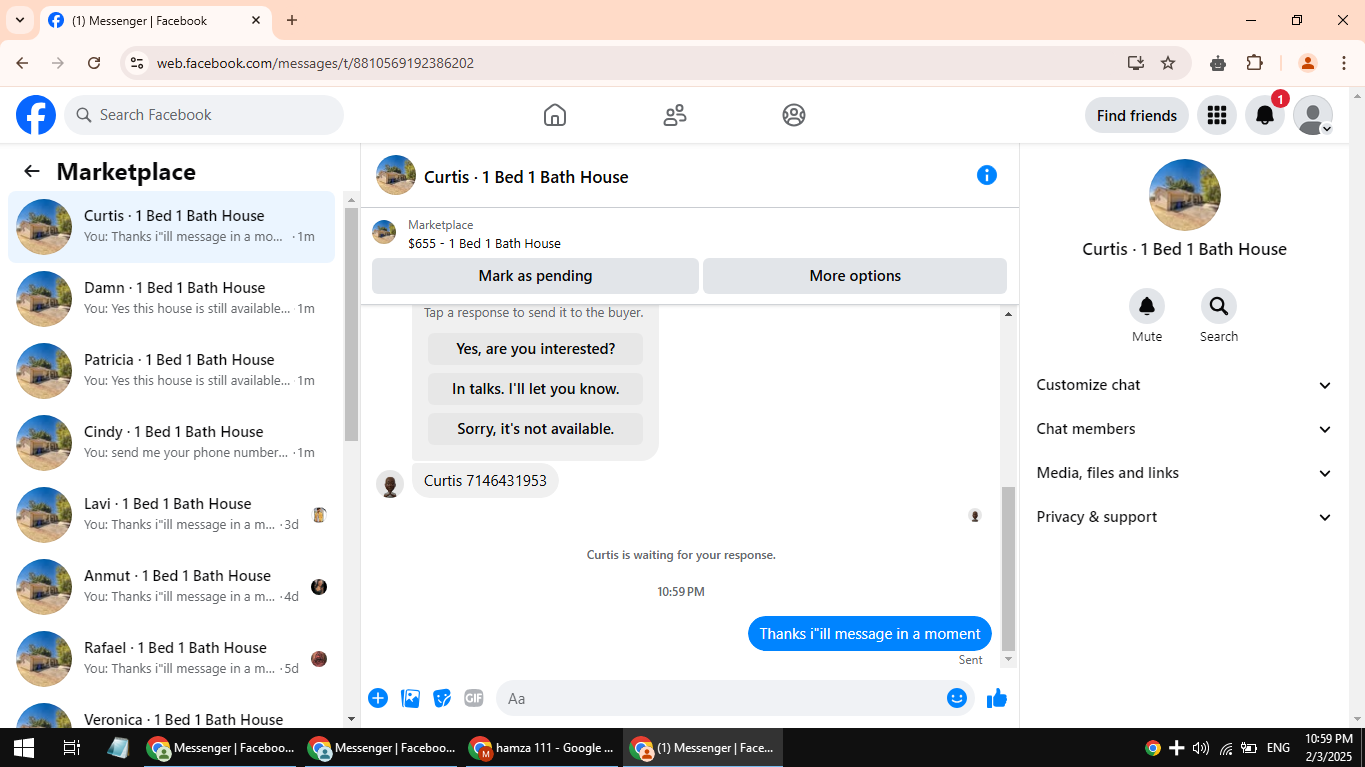
Task: Mute the Curtis conversation
Action: (1147, 306)
